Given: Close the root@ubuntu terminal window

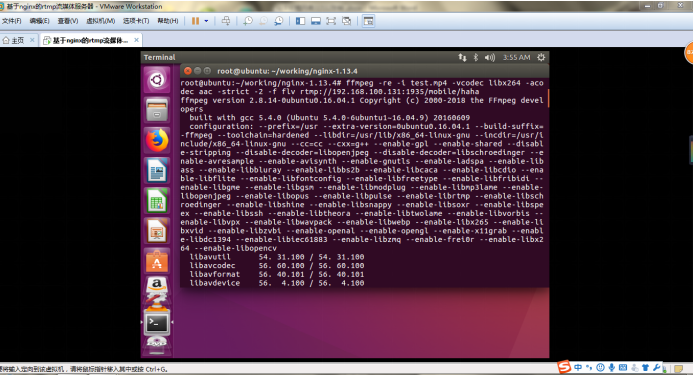Looking at the screenshot, I should point(187,71).
